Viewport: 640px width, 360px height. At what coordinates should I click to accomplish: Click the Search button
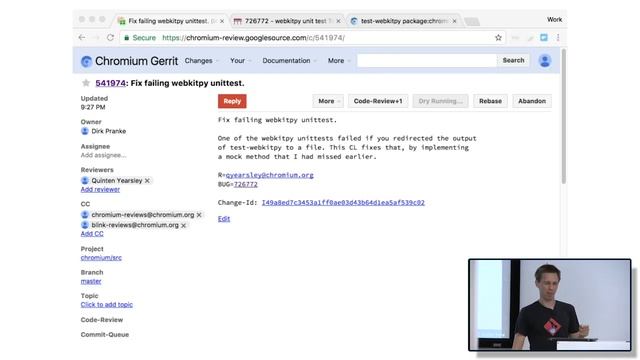(513, 60)
